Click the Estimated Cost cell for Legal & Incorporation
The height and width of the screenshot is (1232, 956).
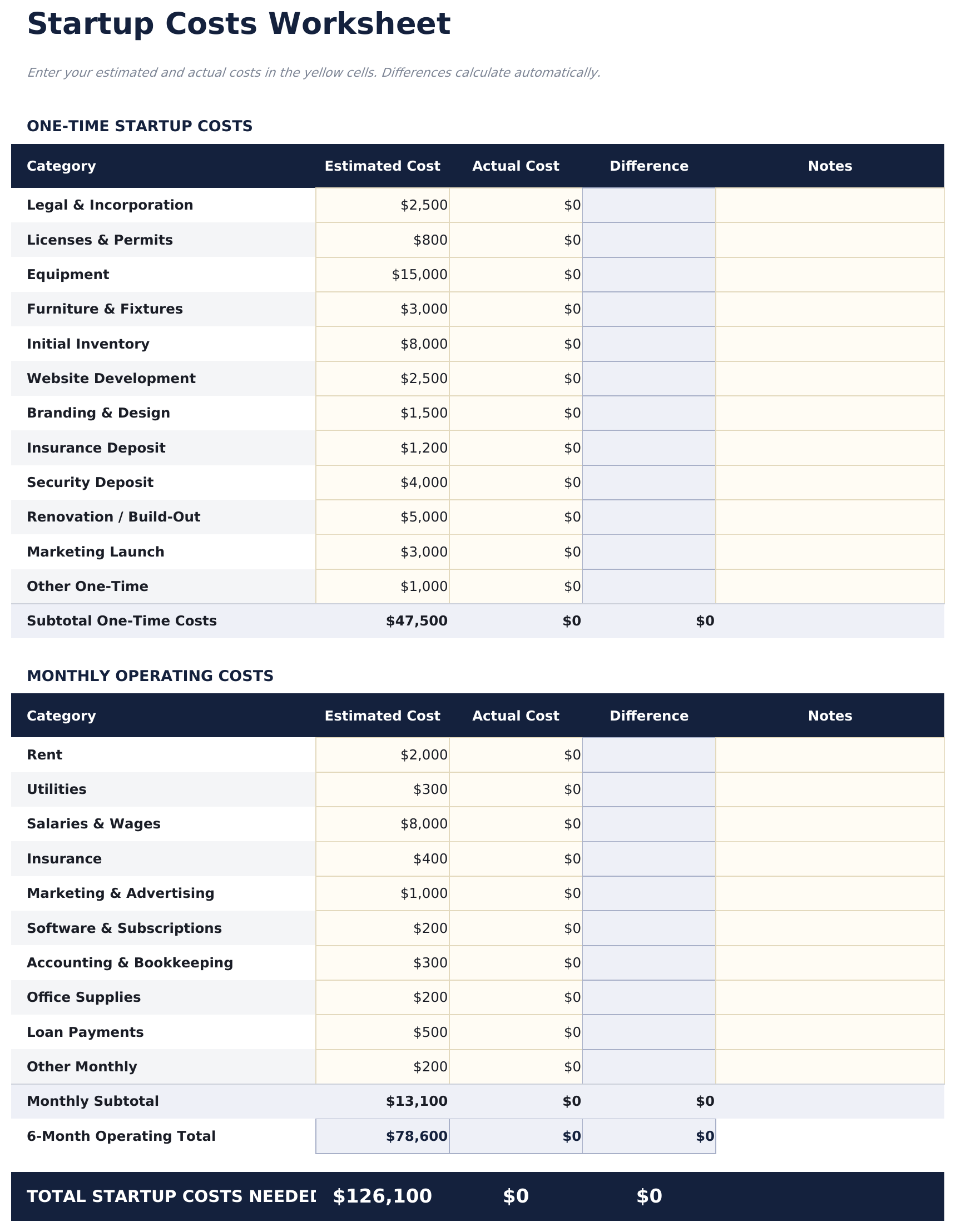coord(382,205)
